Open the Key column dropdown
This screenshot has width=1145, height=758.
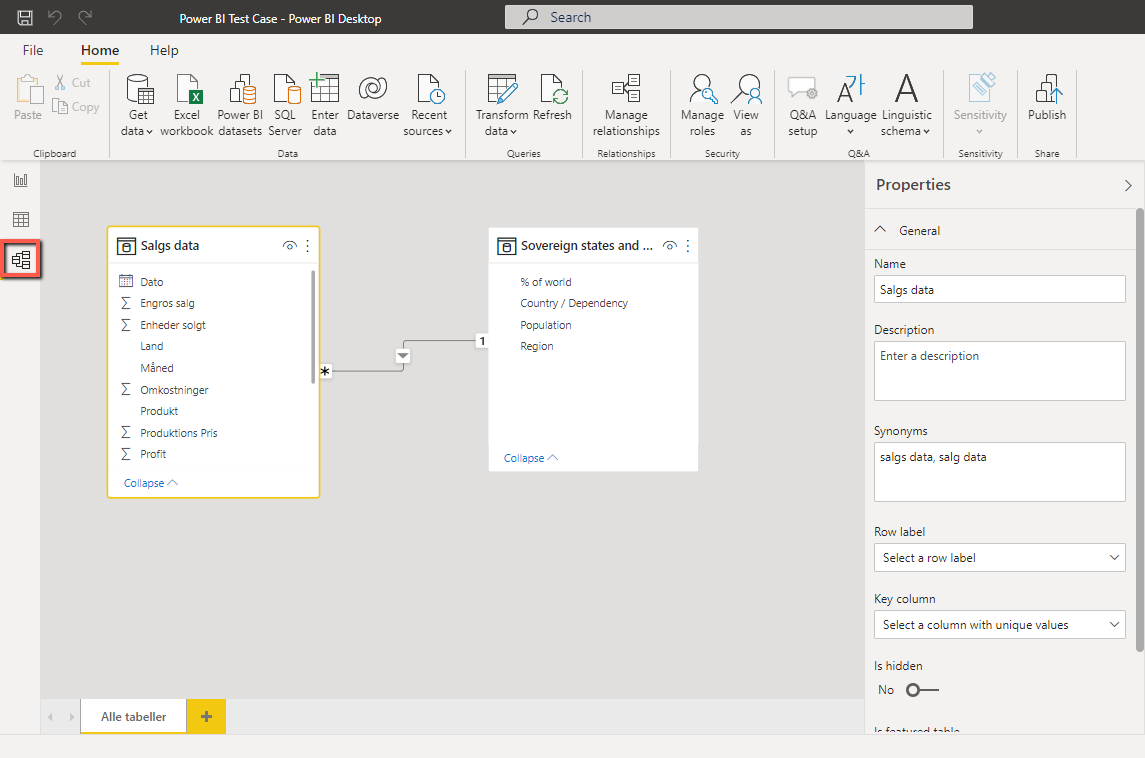coord(999,624)
